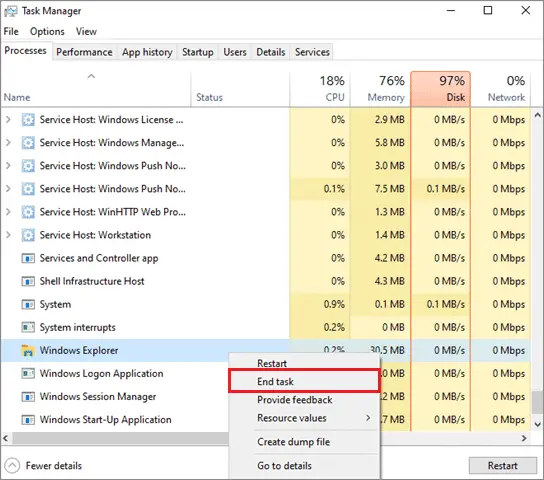This screenshot has width=544, height=480.
Task: Open the Options menu
Action: pos(47,32)
